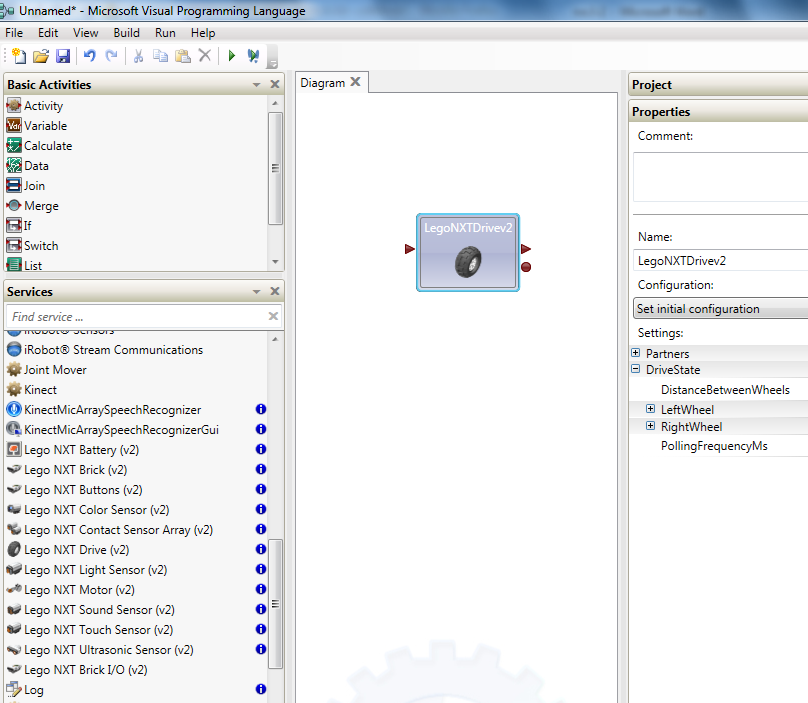Show info for Lego NXT Motor (v2)
This screenshot has width=808, height=703.
(261, 589)
